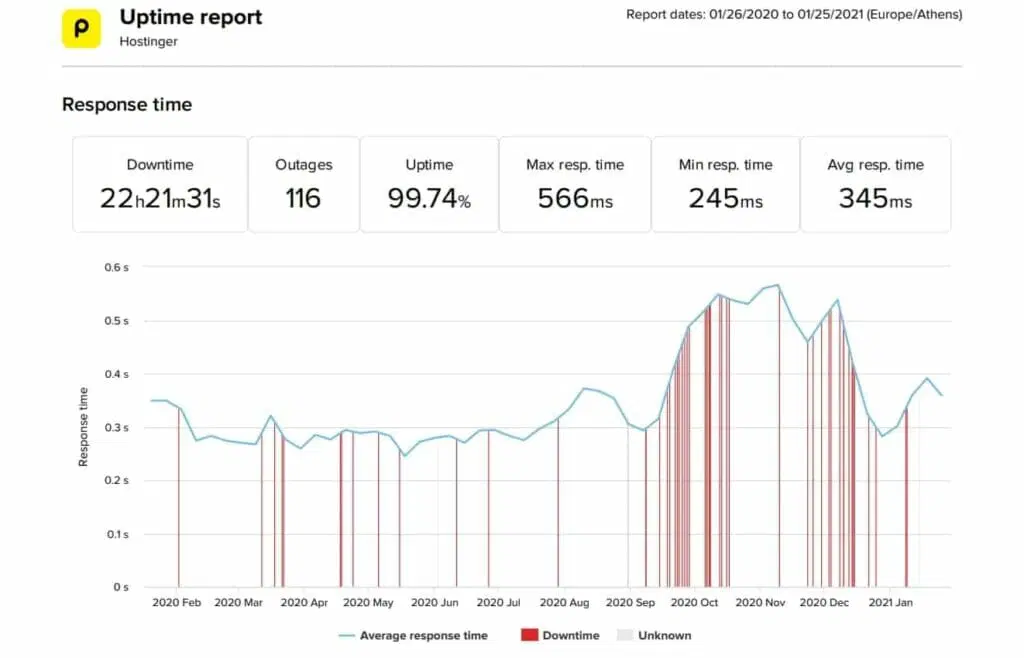Click the 0.6 s axis label

(116, 268)
